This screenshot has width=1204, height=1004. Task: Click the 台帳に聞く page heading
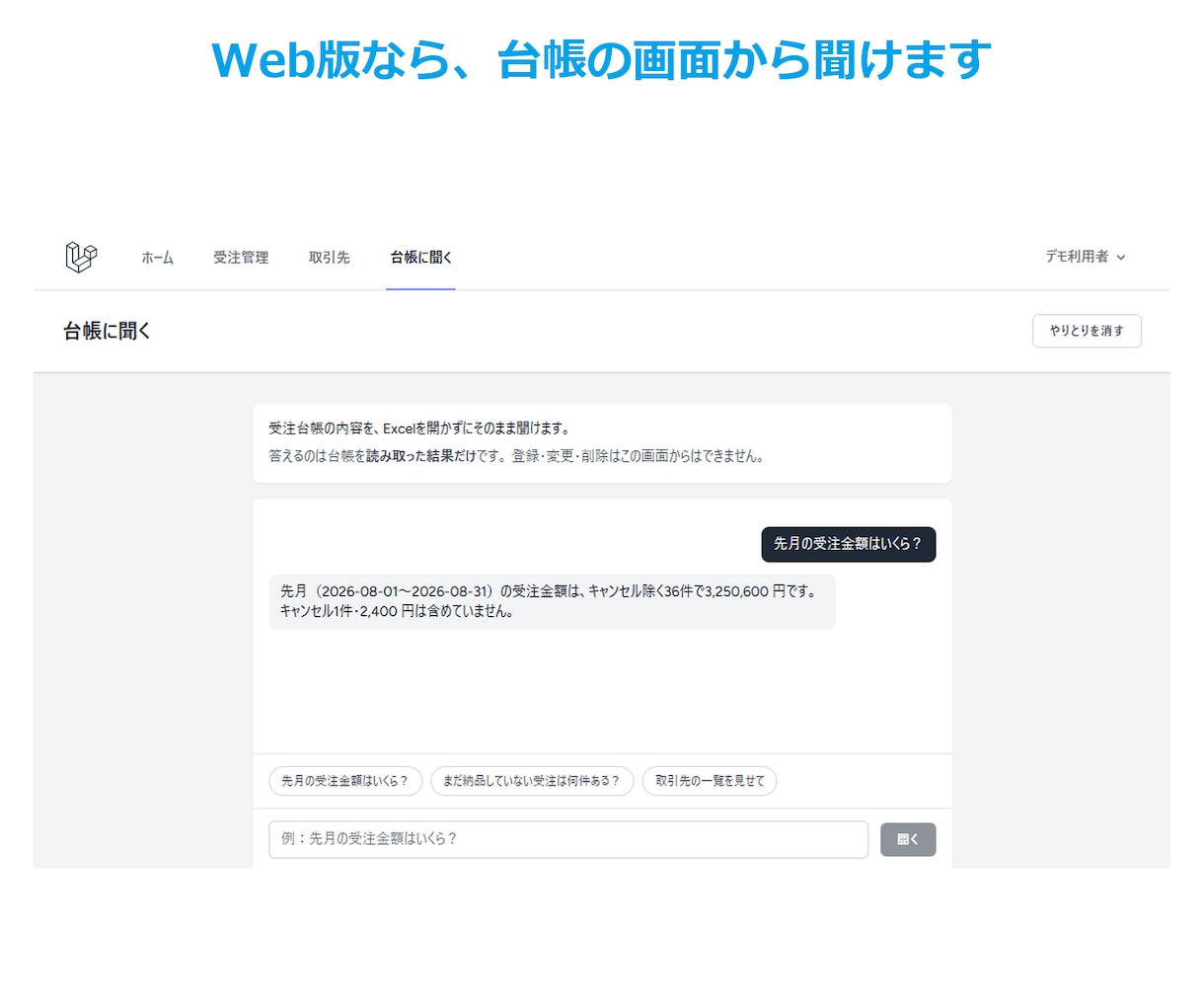(x=108, y=331)
